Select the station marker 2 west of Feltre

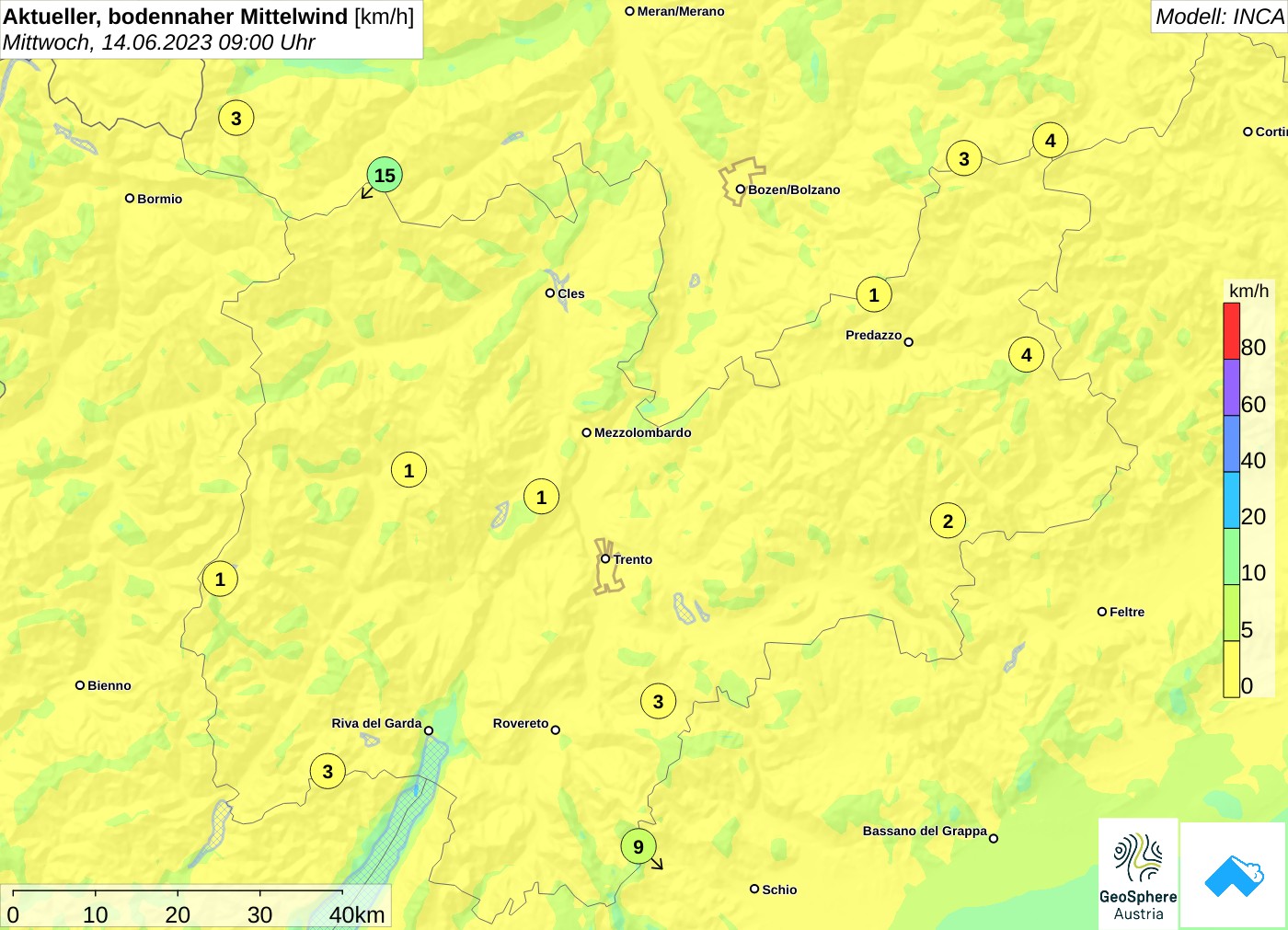point(949,521)
